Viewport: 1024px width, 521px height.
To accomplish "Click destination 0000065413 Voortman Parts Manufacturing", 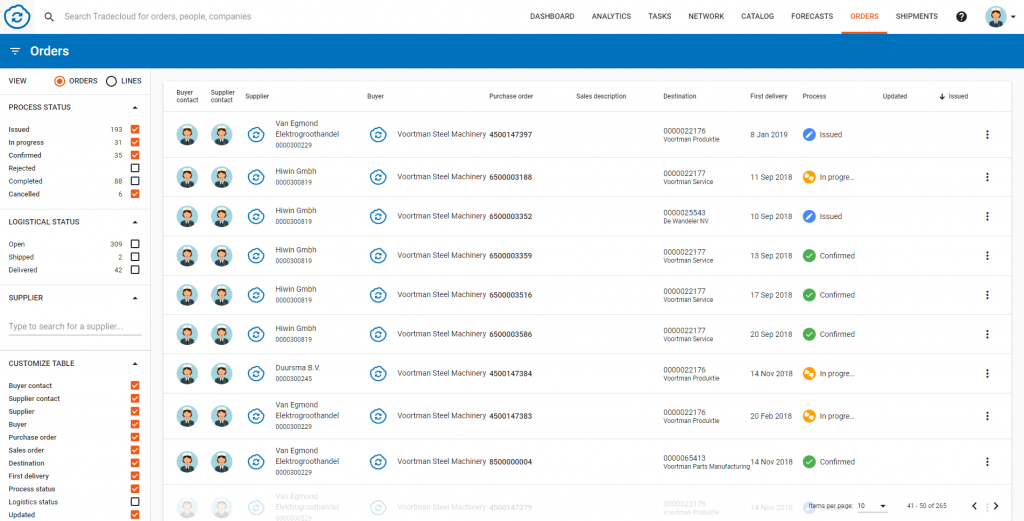I will pos(706,462).
